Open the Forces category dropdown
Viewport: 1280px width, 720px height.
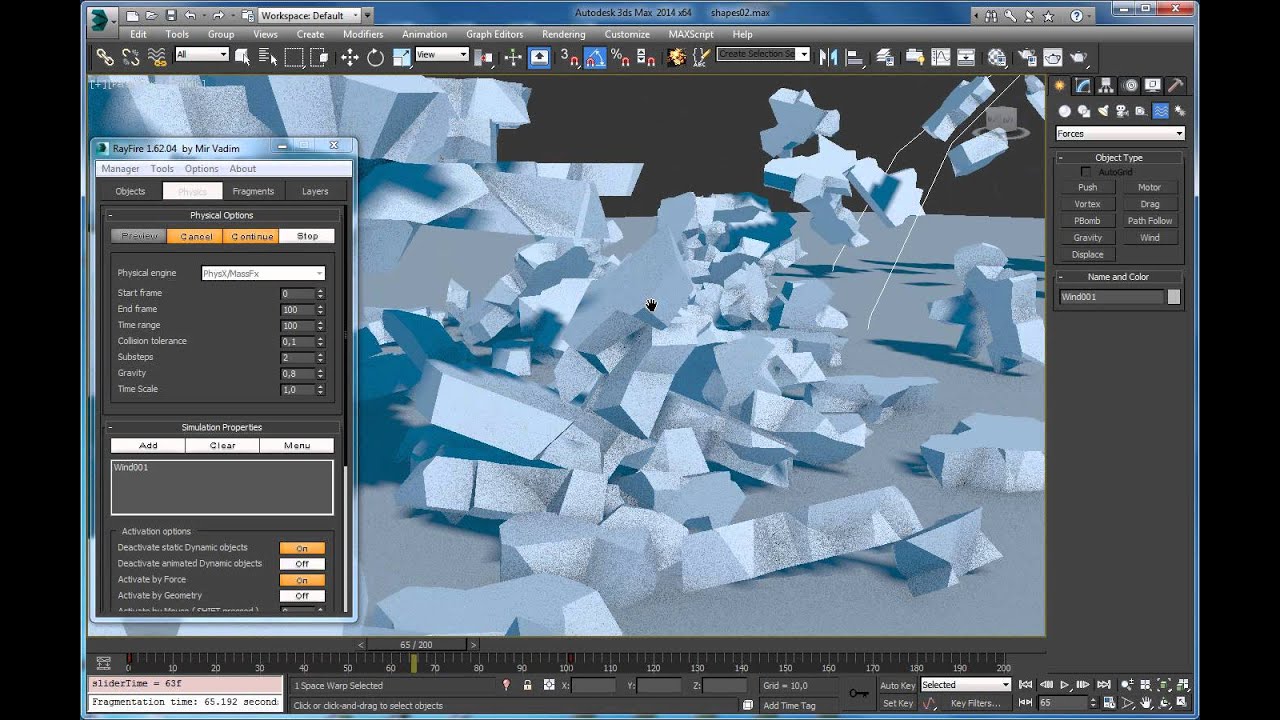(1120, 134)
